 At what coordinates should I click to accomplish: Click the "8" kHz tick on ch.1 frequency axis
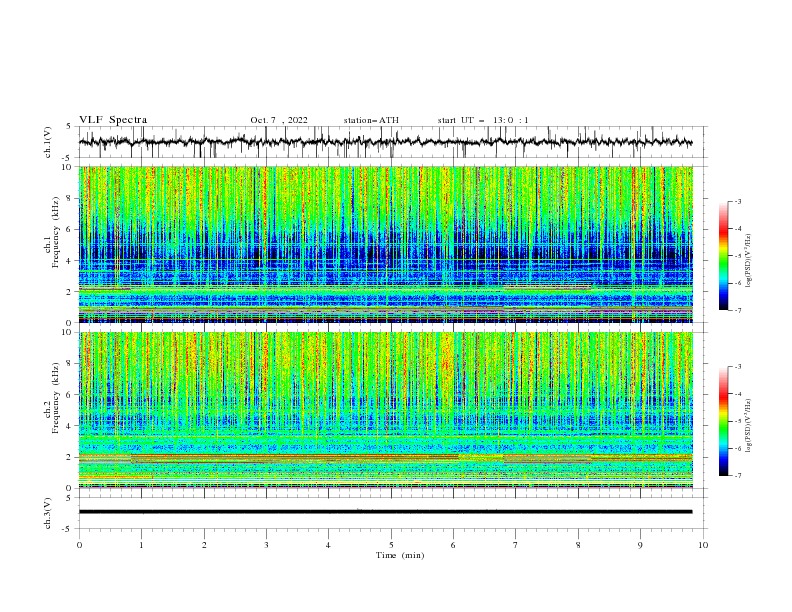pos(70,198)
